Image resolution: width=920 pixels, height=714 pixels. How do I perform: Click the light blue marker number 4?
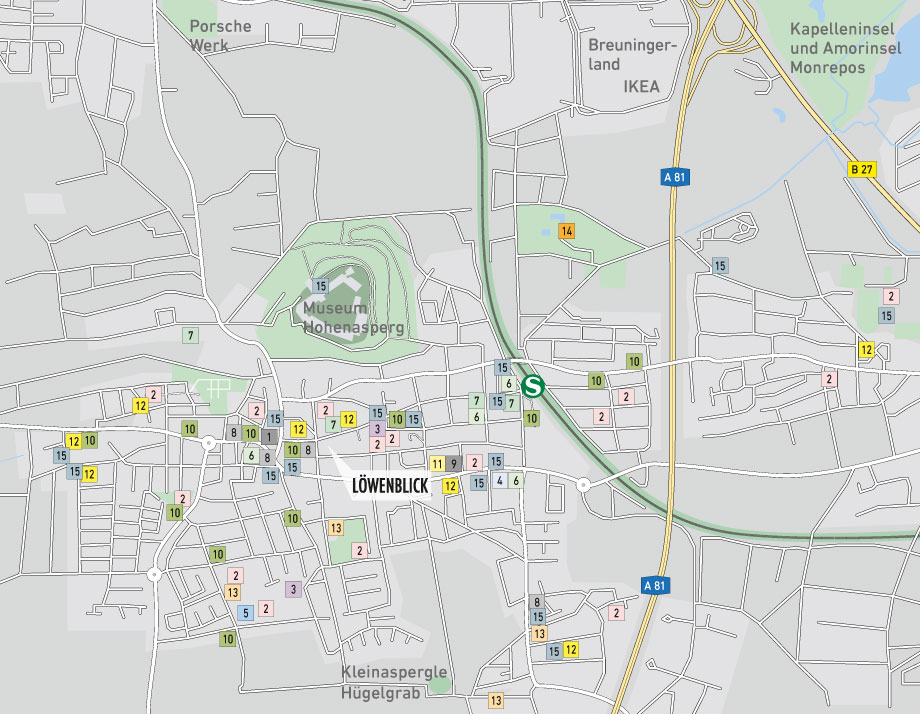coord(499,481)
